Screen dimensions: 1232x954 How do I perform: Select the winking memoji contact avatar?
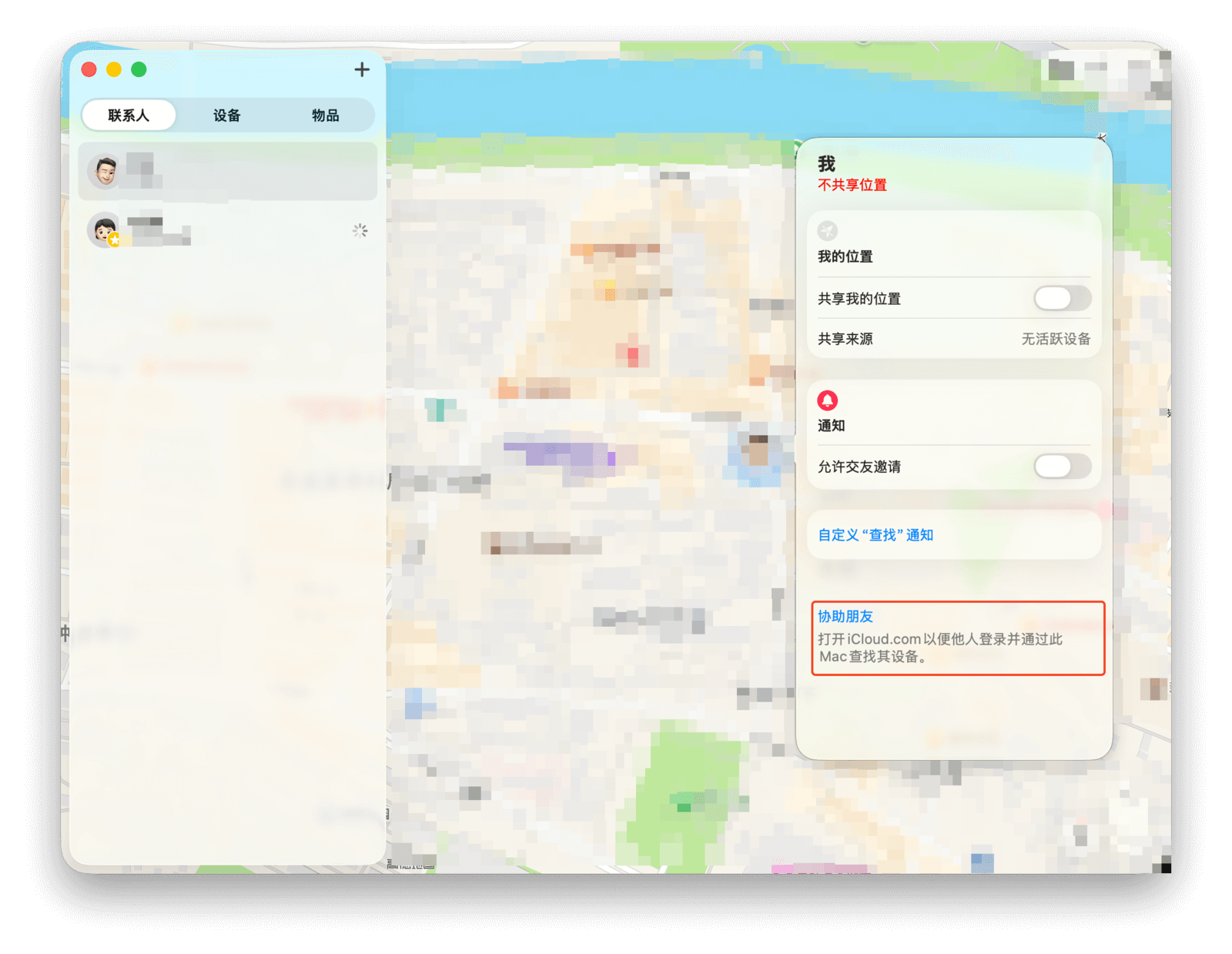tap(105, 170)
